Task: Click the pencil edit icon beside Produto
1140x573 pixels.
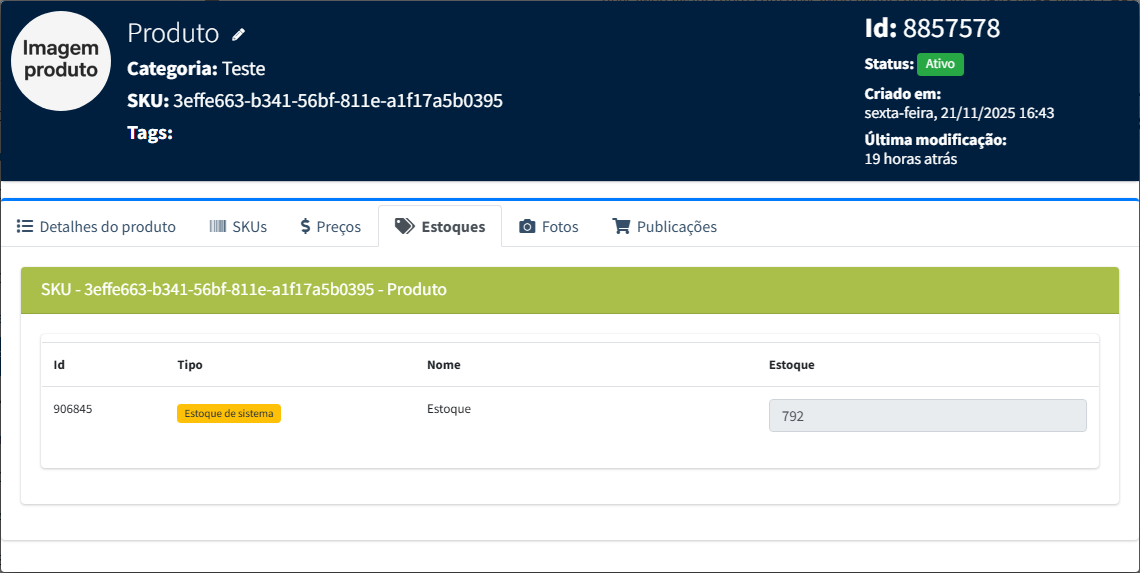Action: (238, 35)
